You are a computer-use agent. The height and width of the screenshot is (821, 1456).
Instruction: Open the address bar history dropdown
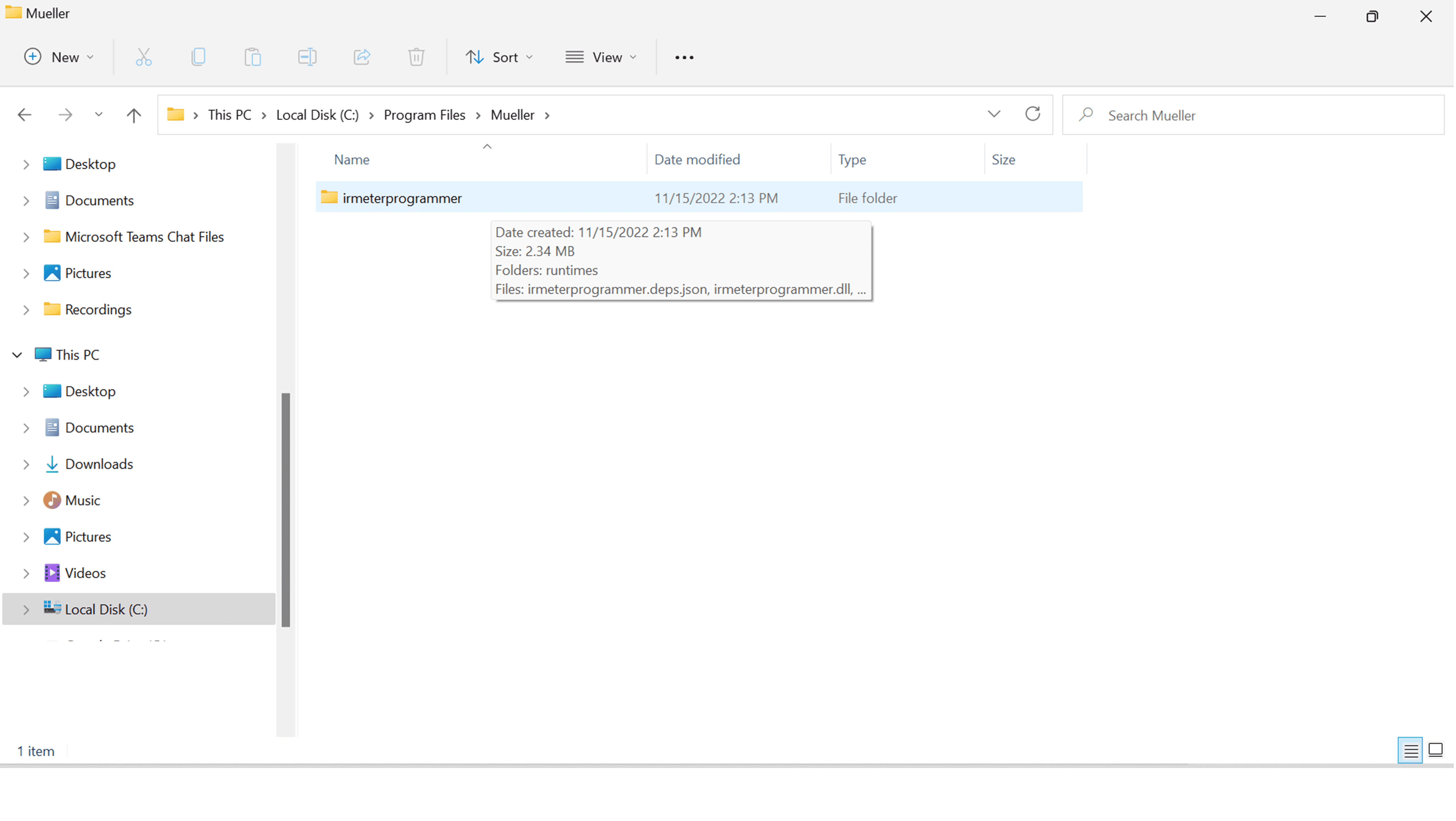995,115
